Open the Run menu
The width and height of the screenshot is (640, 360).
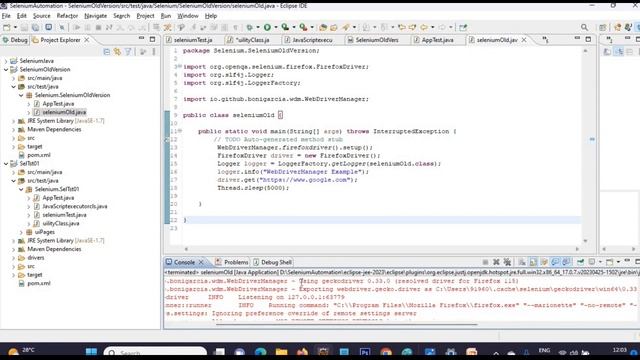tap(166, 16)
